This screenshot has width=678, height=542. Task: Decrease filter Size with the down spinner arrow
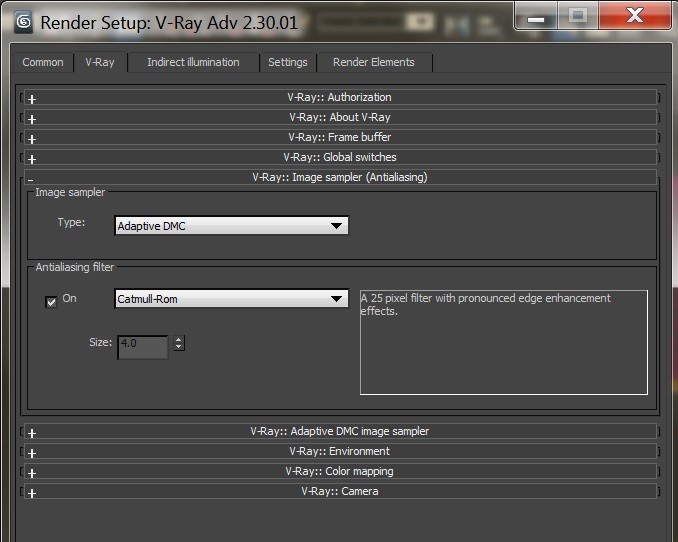pyautogui.click(x=179, y=347)
